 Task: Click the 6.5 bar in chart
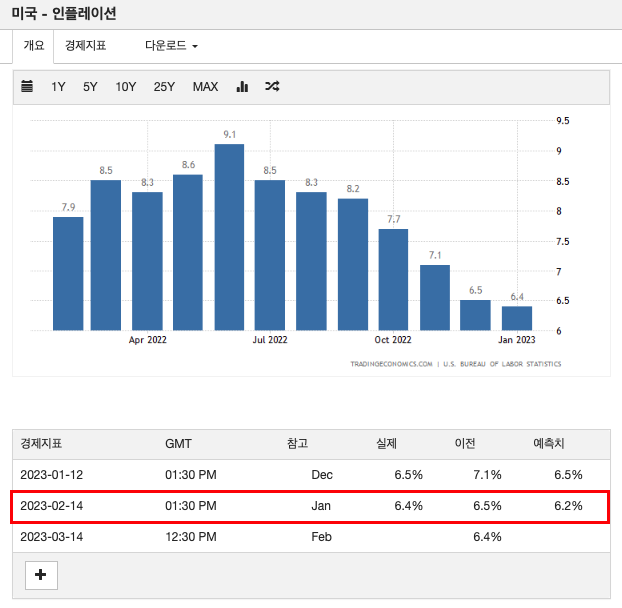(x=475, y=315)
